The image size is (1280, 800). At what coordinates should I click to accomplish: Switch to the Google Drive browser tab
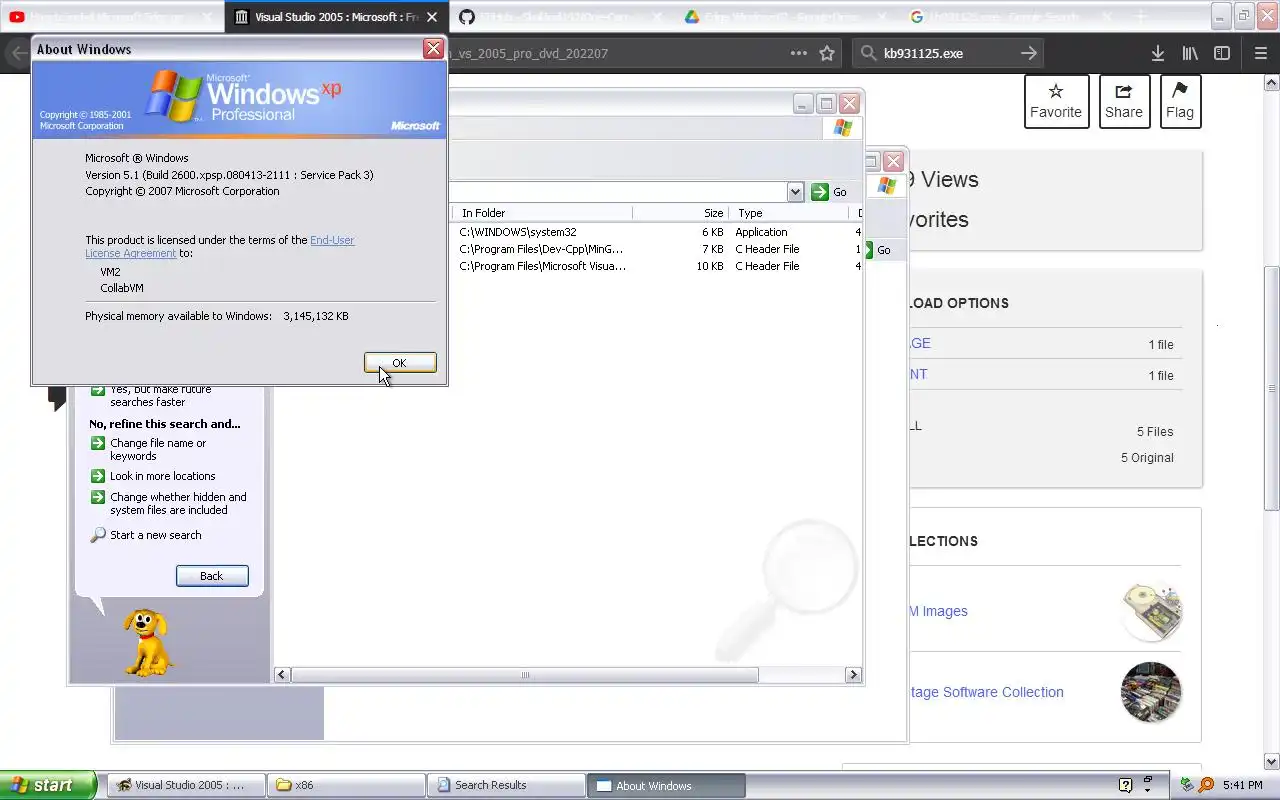coord(785,17)
